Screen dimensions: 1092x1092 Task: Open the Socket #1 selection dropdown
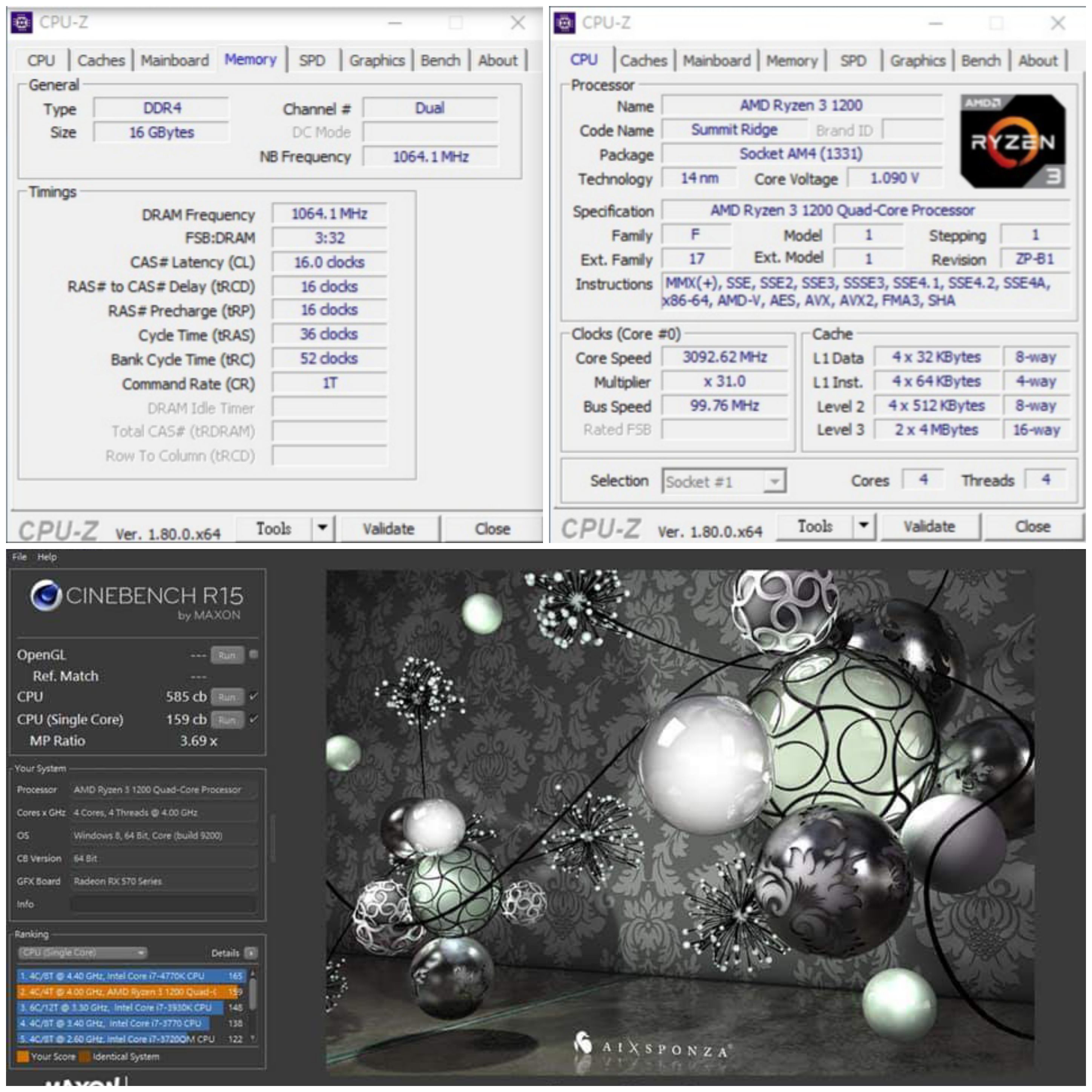(724, 482)
